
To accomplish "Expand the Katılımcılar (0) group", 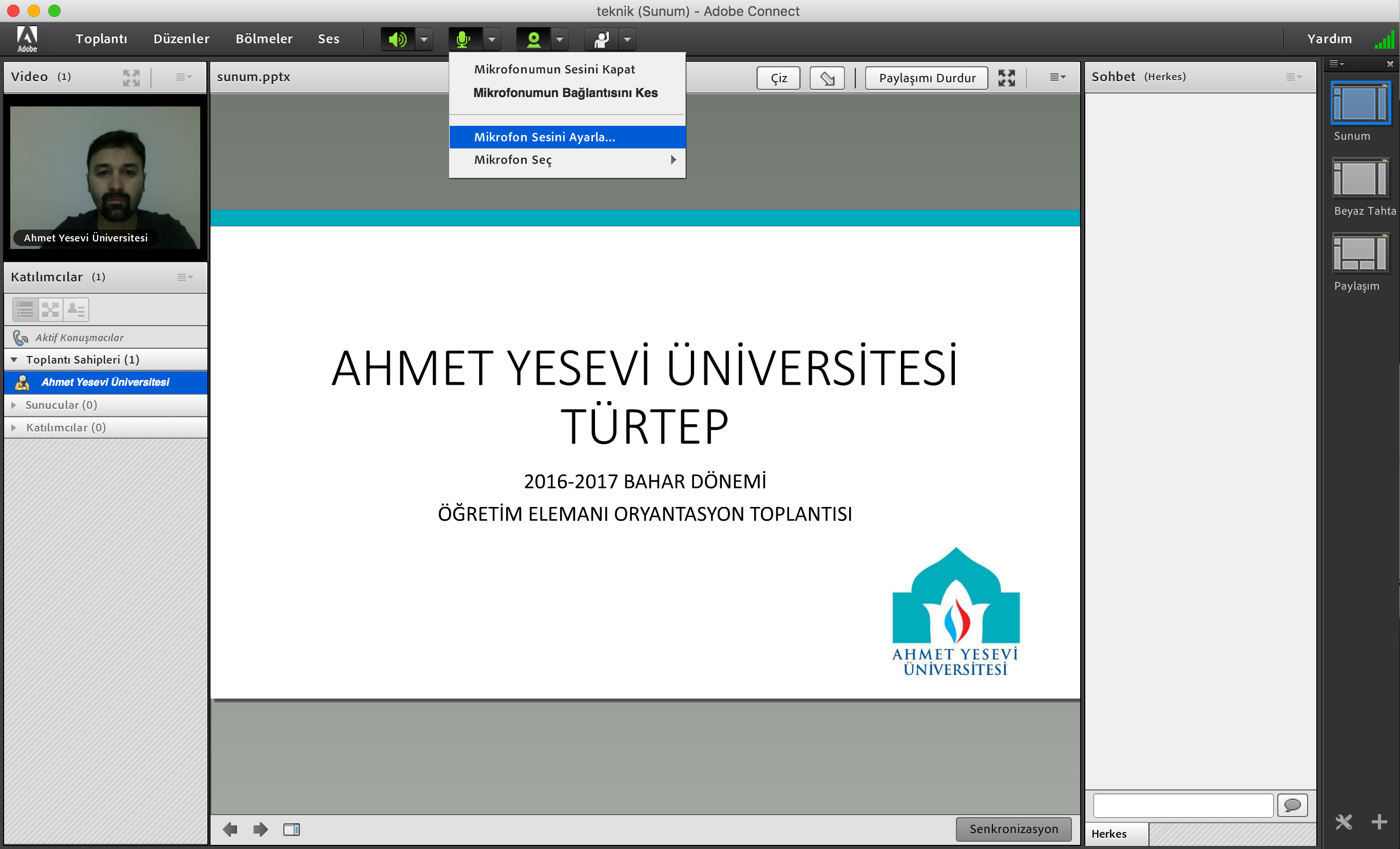I will tap(14, 428).
